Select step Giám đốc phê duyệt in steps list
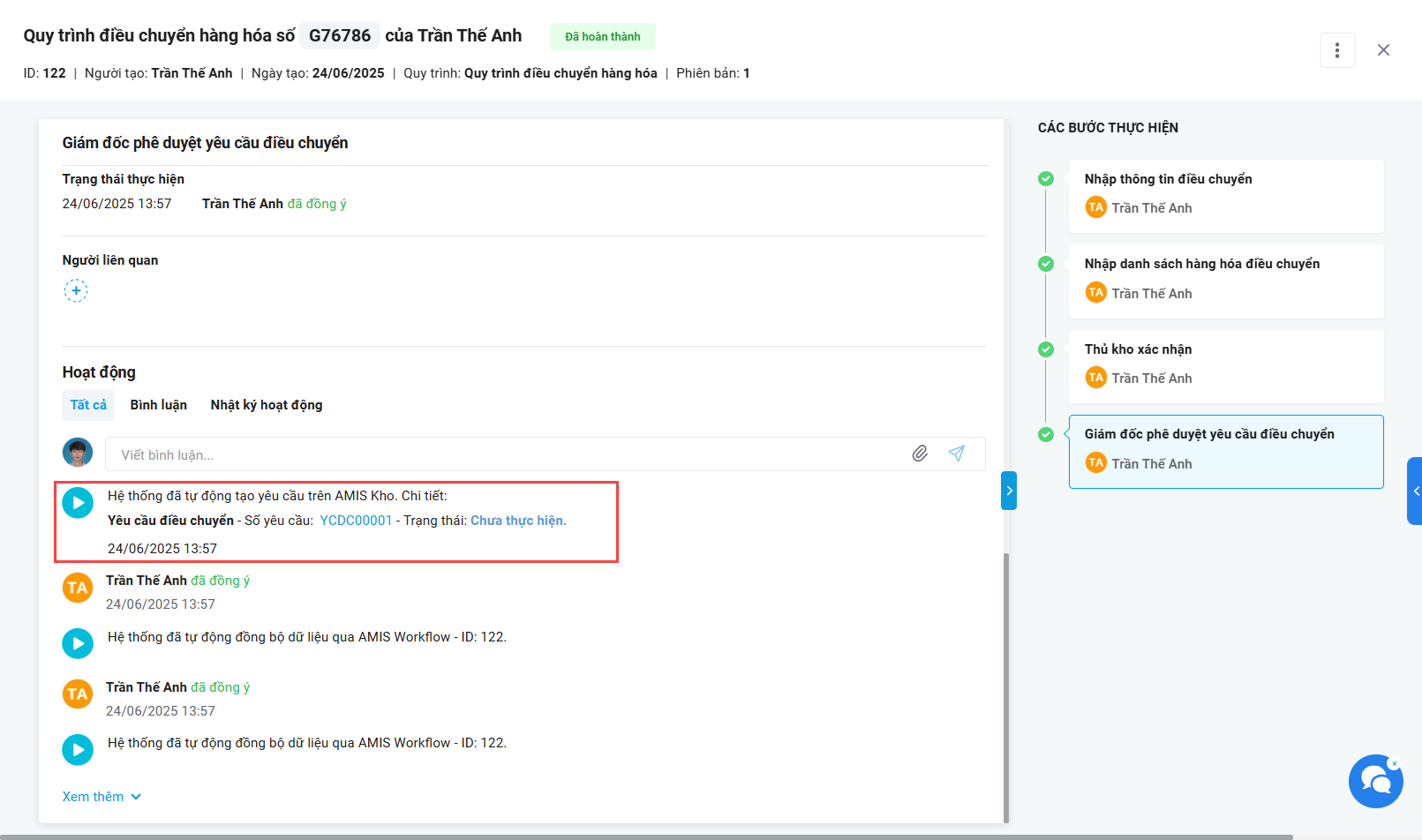 point(1226,452)
